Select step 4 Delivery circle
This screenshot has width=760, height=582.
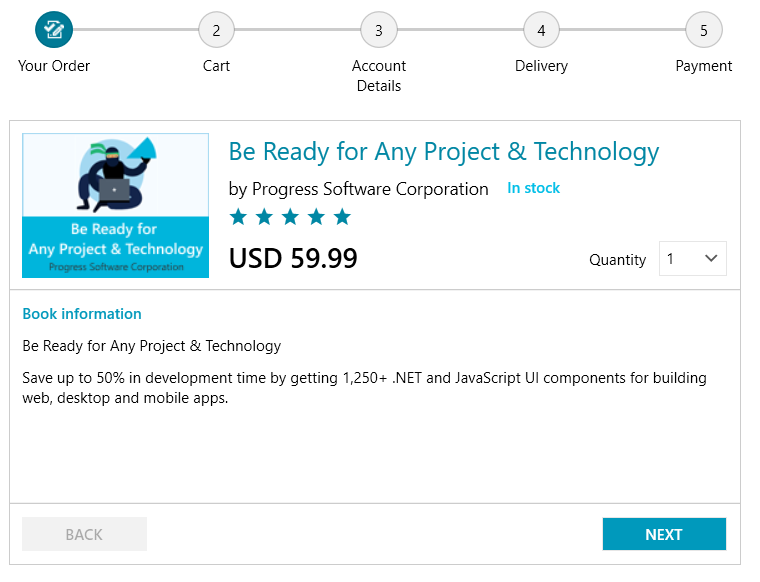(x=541, y=30)
